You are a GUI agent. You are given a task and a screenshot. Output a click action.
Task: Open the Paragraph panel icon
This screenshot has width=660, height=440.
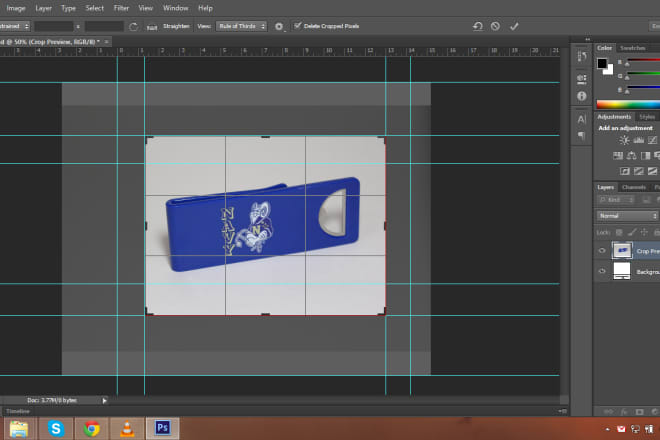pyautogui.click(x=581, y=136)
